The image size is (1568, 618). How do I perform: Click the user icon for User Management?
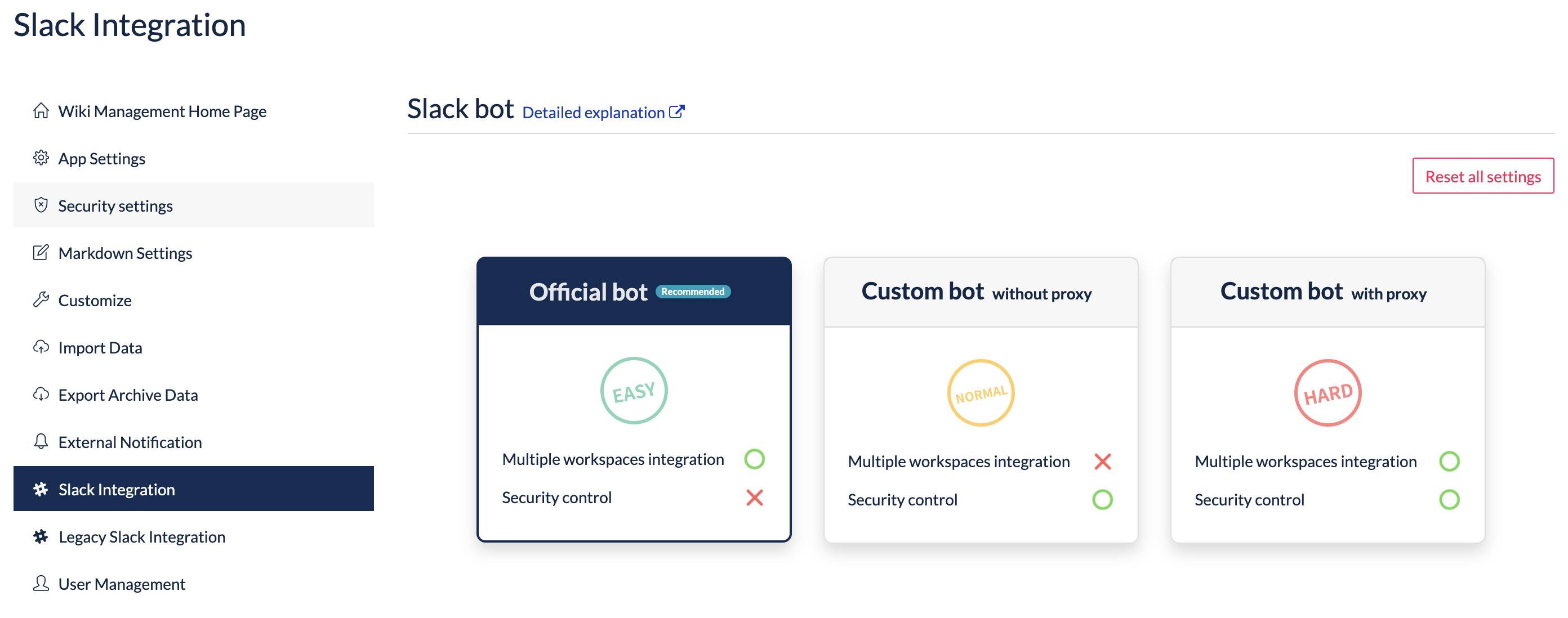coord(41,583)
